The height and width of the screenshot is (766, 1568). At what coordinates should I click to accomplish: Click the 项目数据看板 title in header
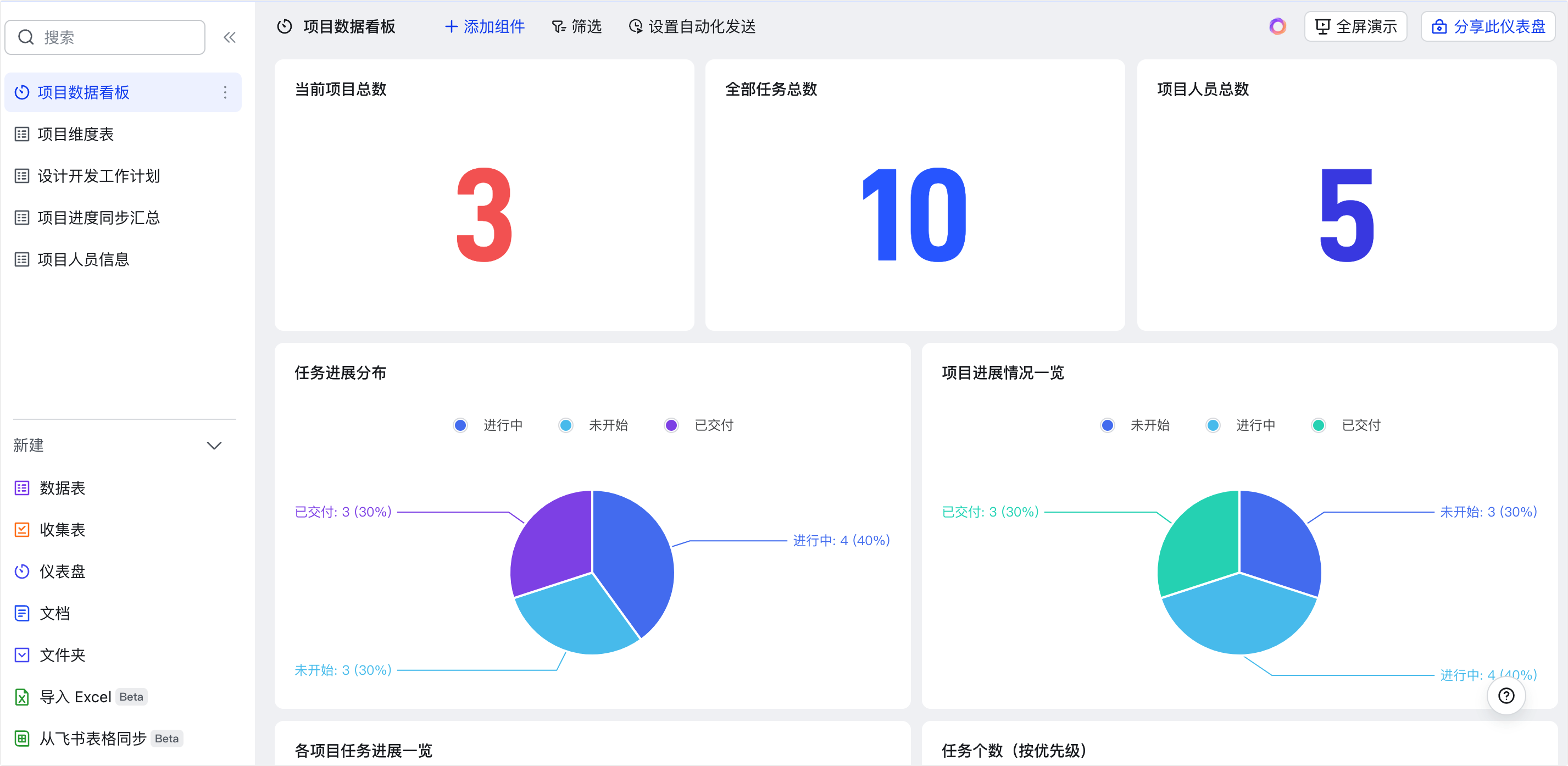click(349, 26)
